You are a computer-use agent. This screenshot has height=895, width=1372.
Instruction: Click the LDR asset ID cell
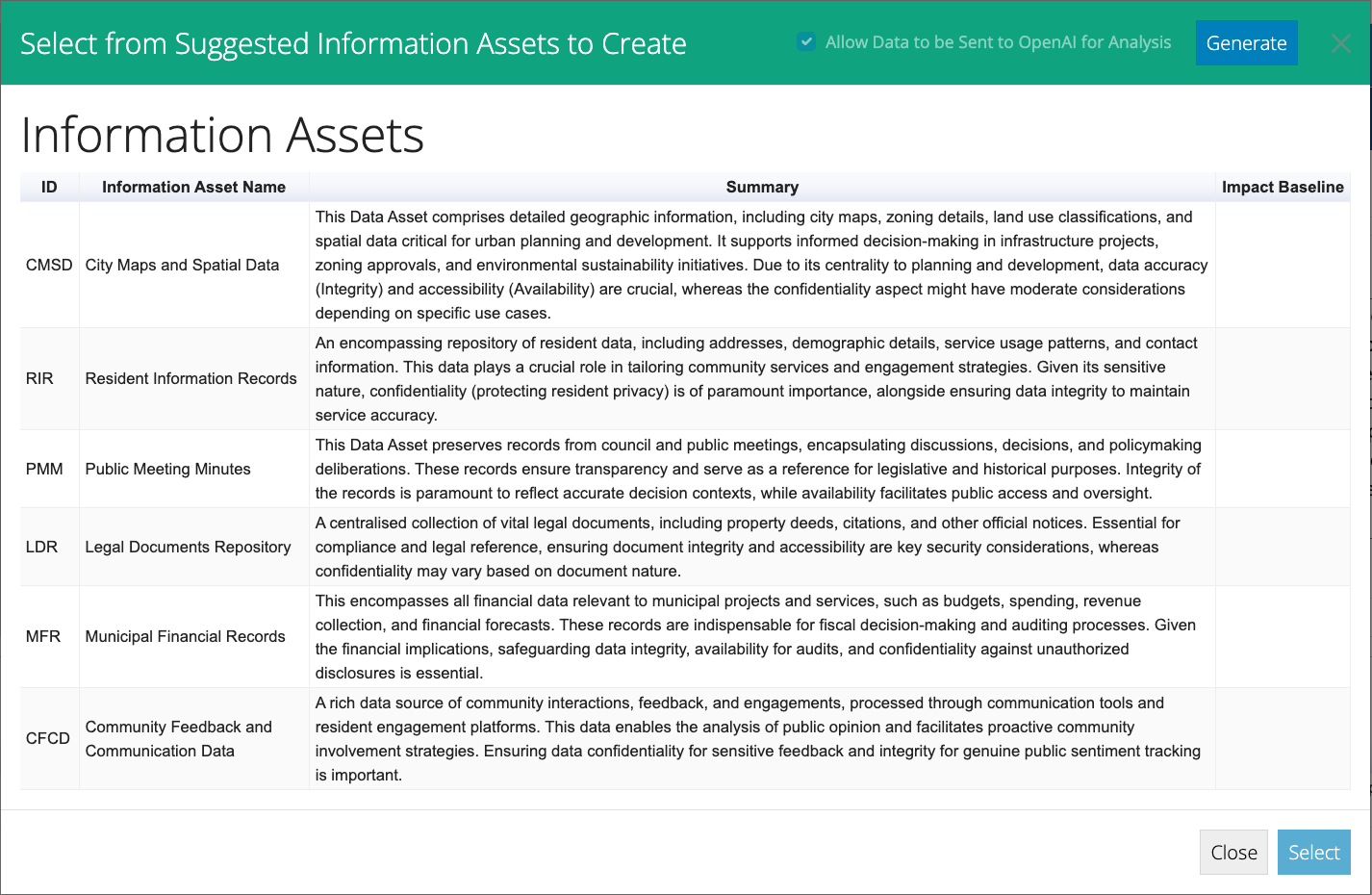coord(42,547)
